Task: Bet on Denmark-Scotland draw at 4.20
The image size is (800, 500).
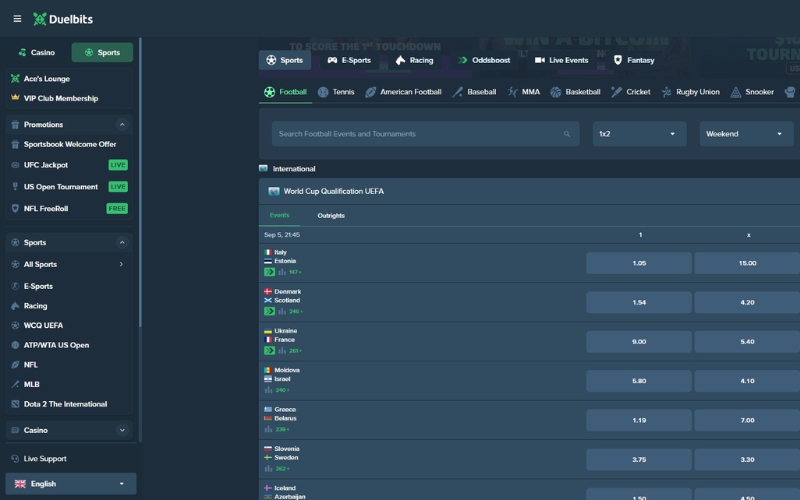Action: (747, 303)
